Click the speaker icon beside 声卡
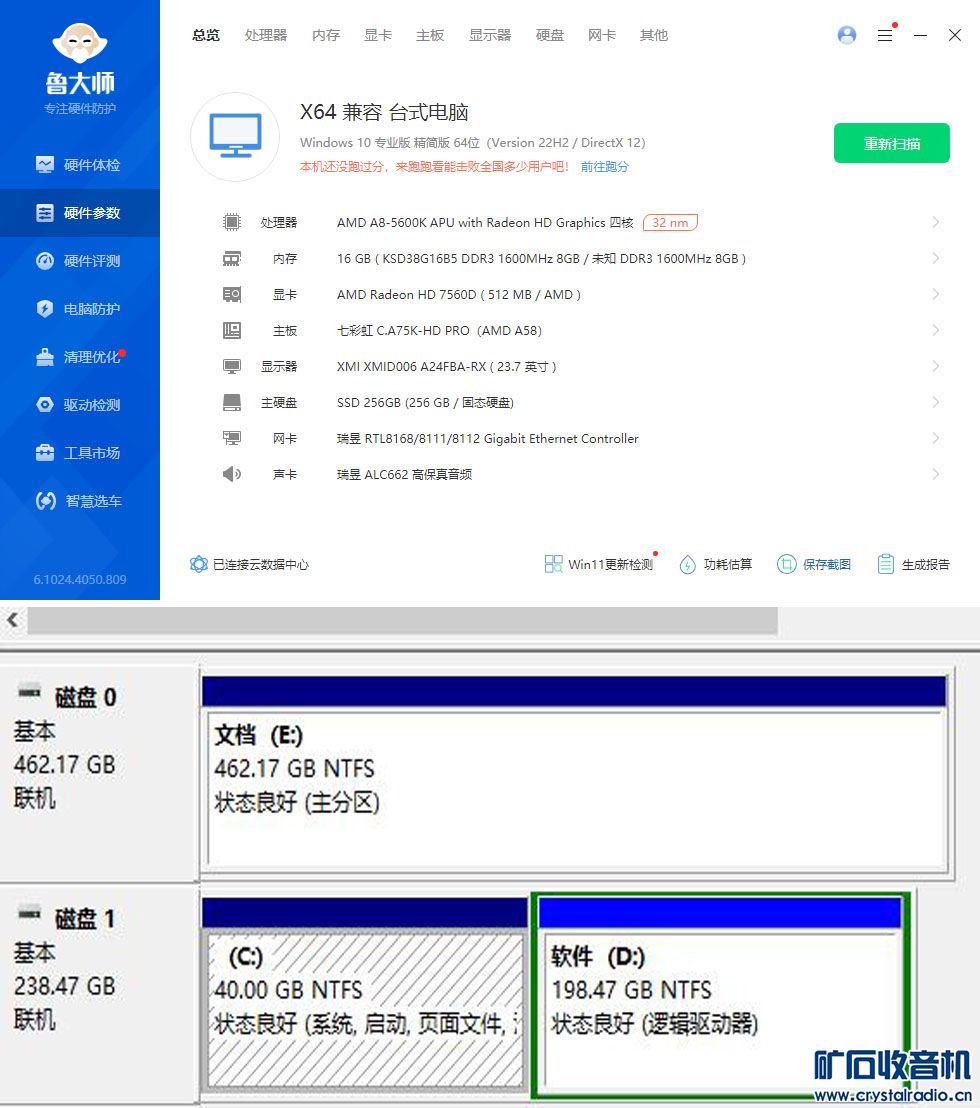 [232, 474]
